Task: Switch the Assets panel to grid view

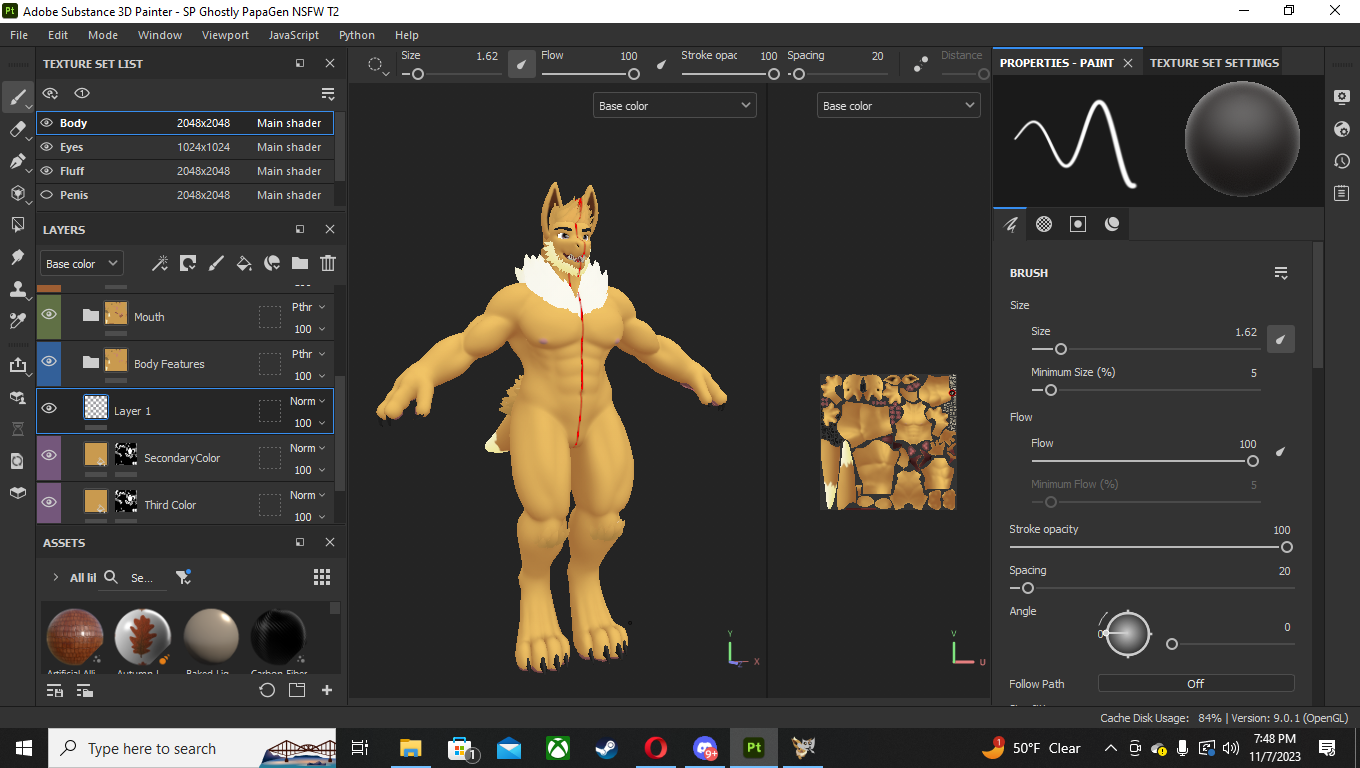Action: click(x=322, y=577)
